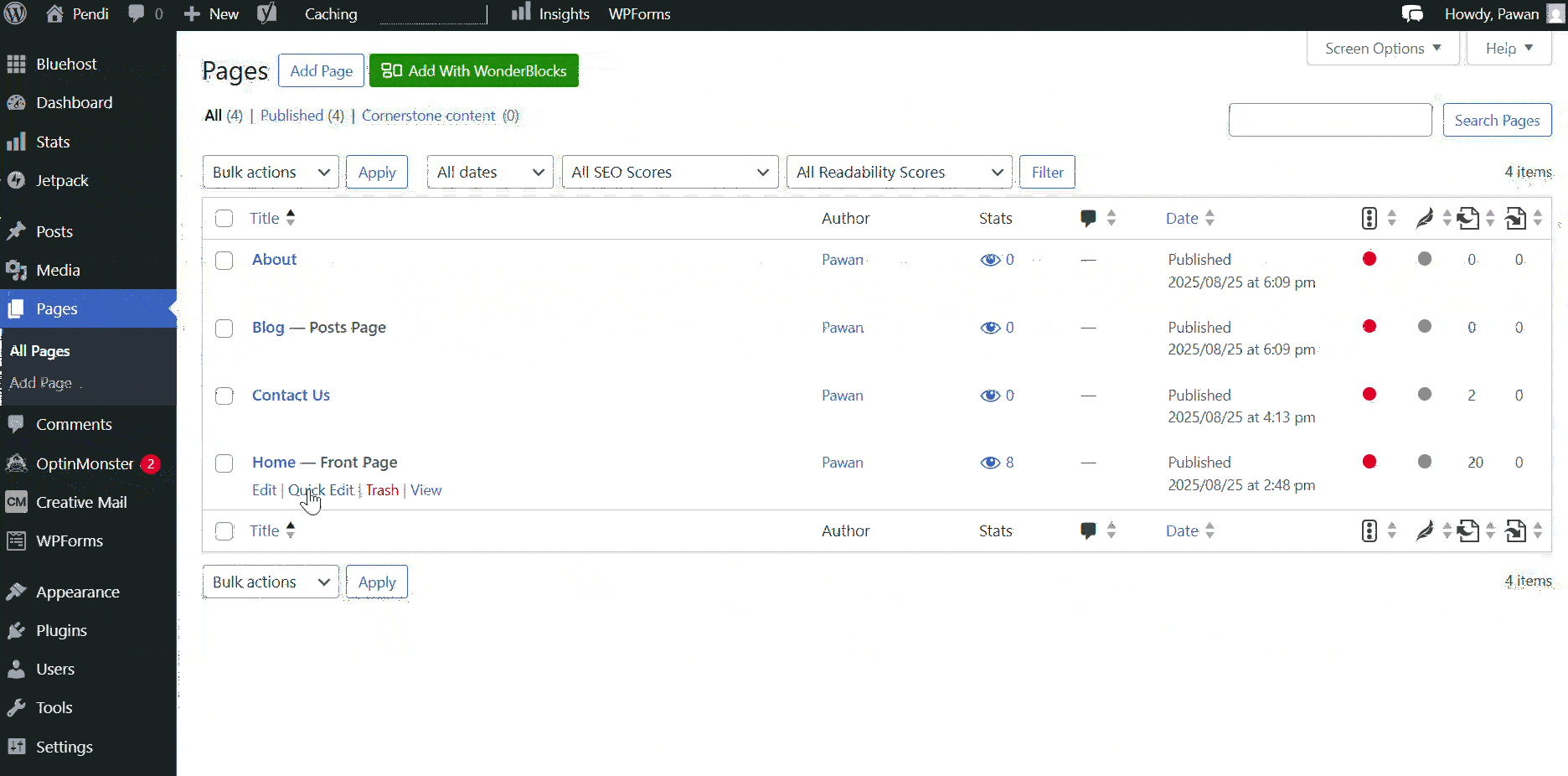The height and width of the screenshot is (776, 1568).
Task: Click the Add Page button
Action: 321,70
